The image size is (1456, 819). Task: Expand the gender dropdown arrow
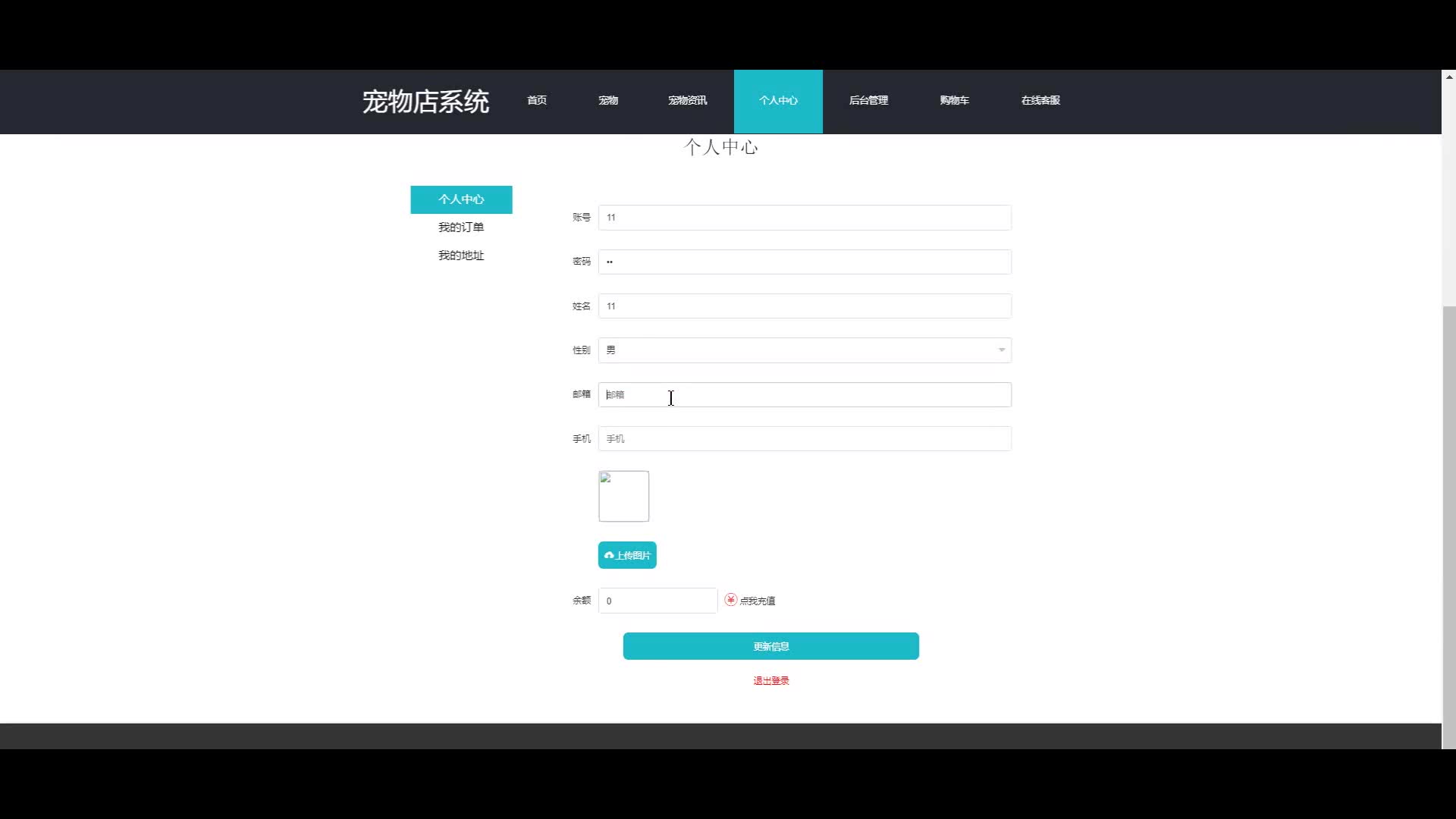coord(1001,350)
